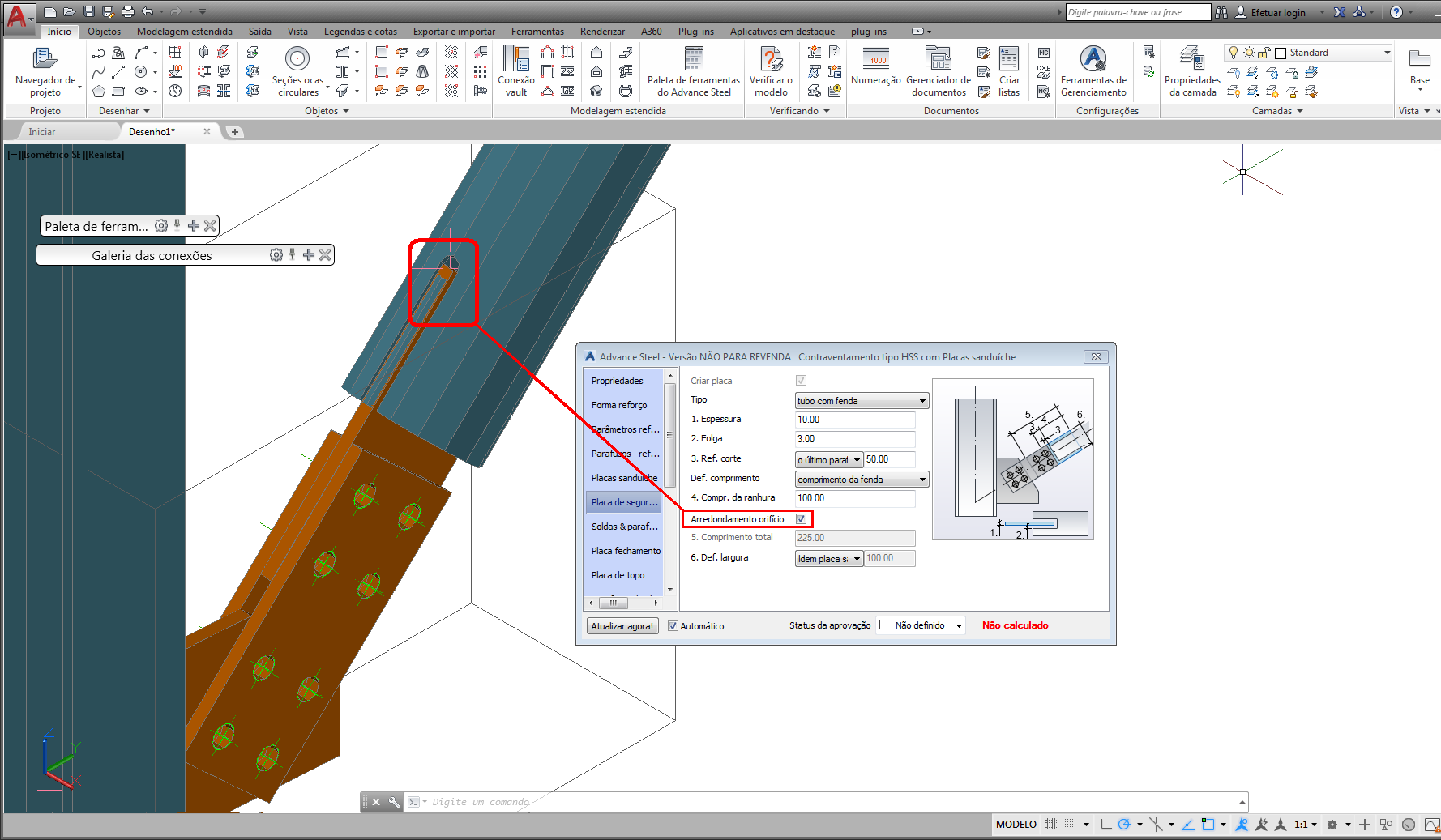Open the Status da aprovação dropdown
The image size is (1441, 840).
click(x=921, y=625)
